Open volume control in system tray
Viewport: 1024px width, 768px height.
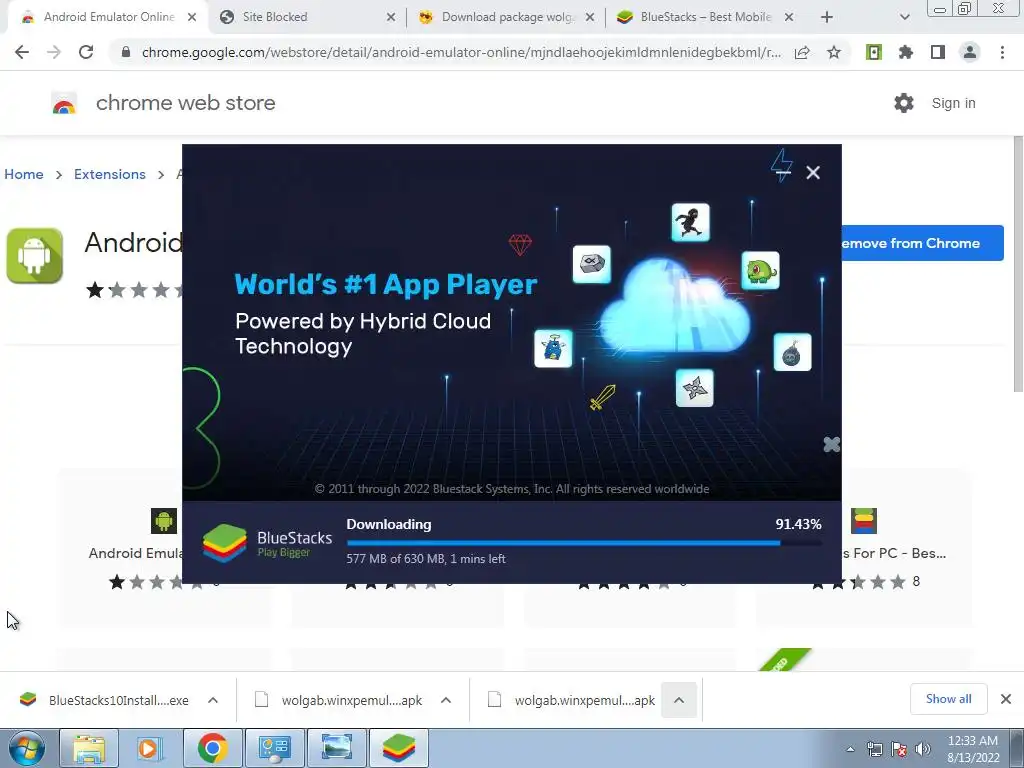click(923, 749)
